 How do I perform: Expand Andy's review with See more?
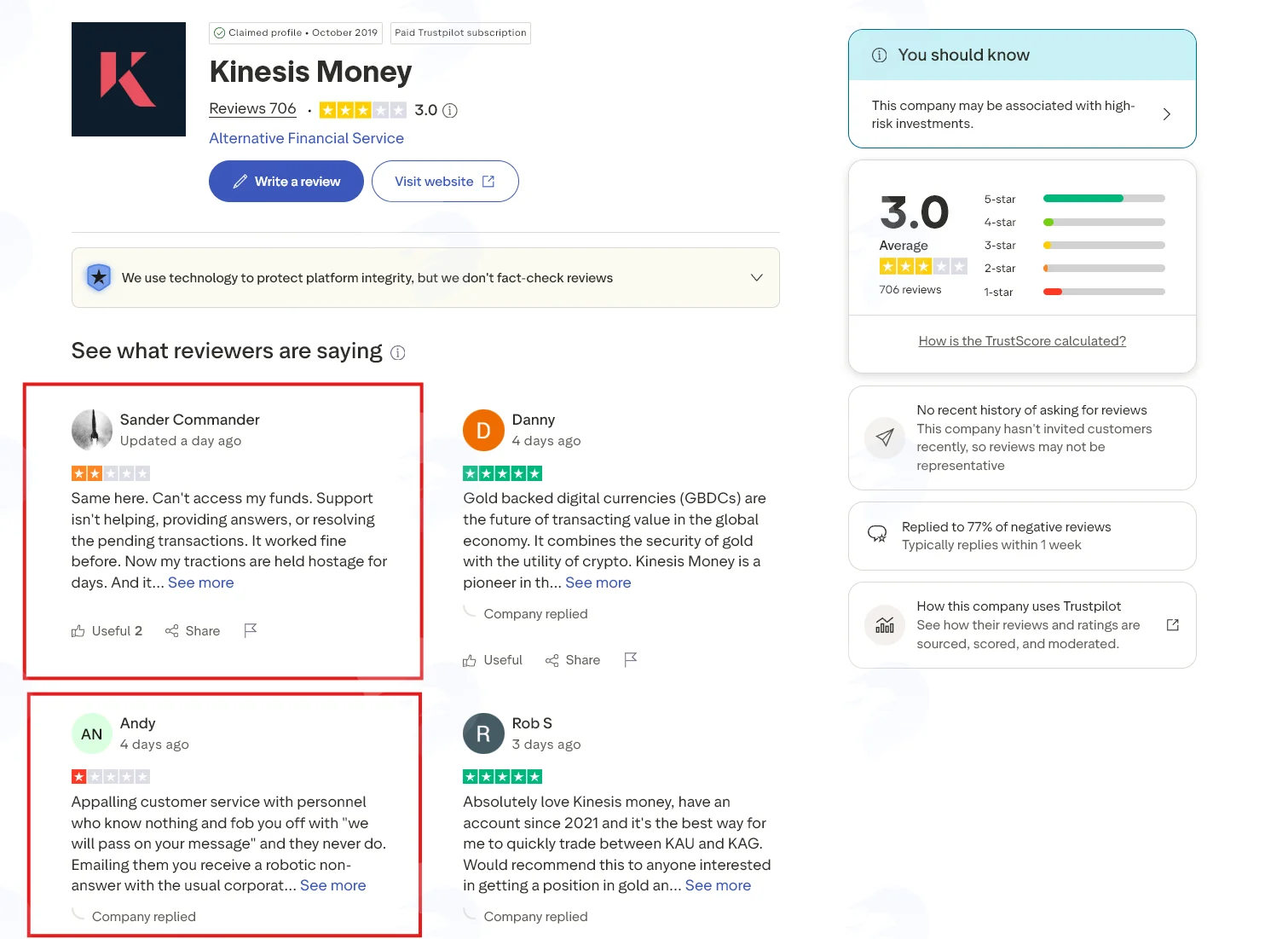tap(333, 885)
